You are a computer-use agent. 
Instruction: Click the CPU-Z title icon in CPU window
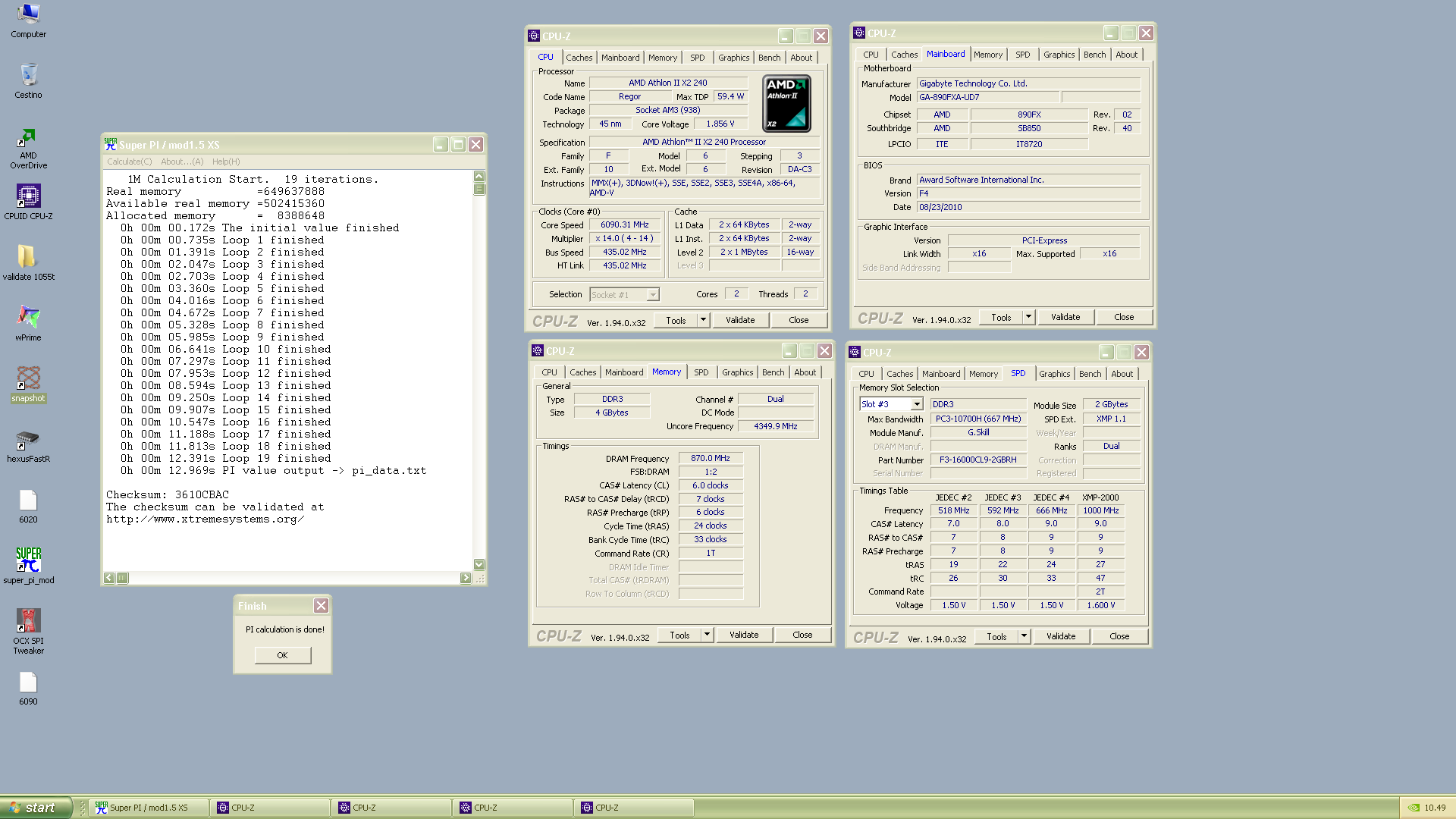coord(534,36)
